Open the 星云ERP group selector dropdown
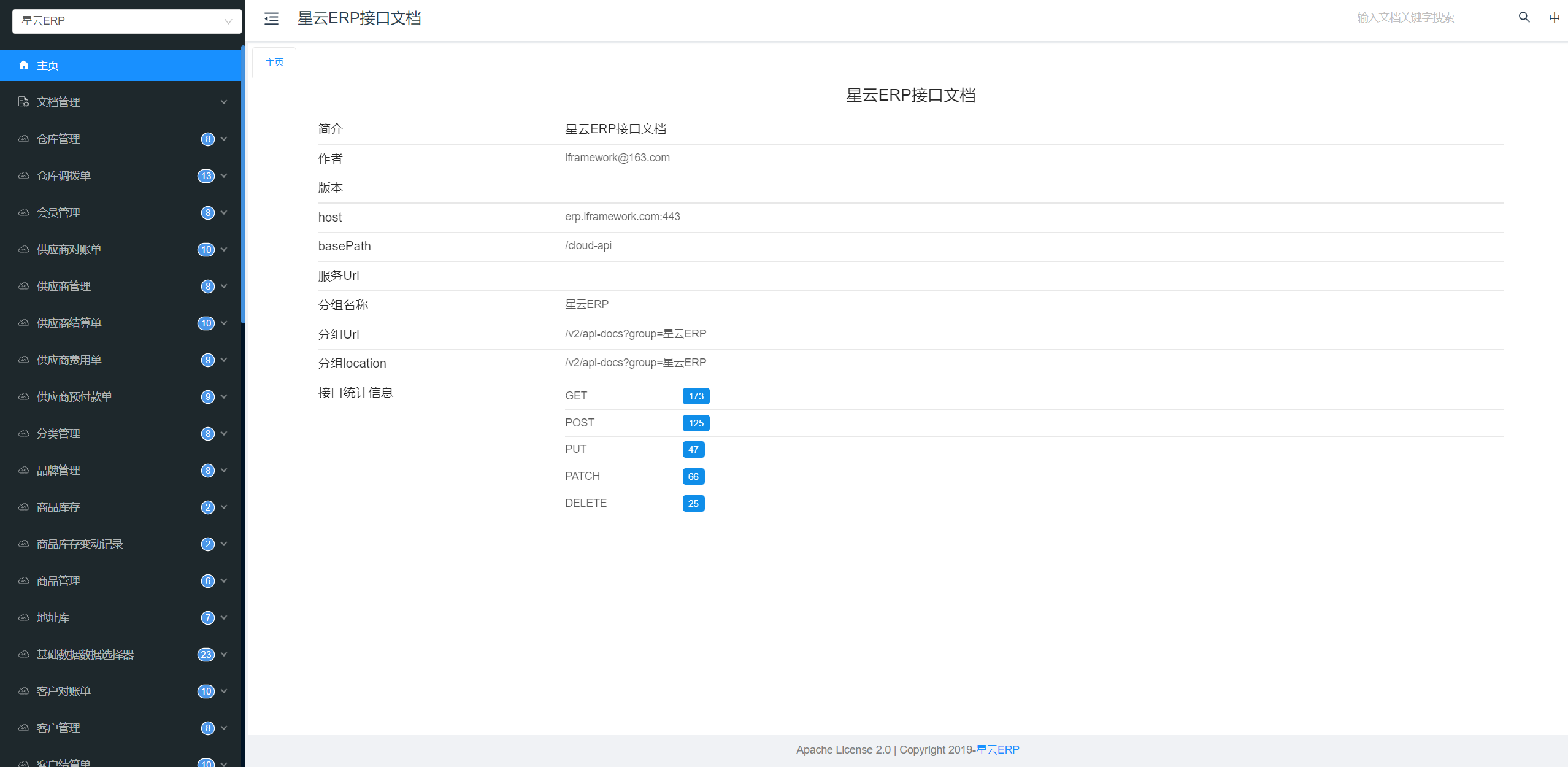The width and height of the screenshot is (1568, 767). coord(127,21)
